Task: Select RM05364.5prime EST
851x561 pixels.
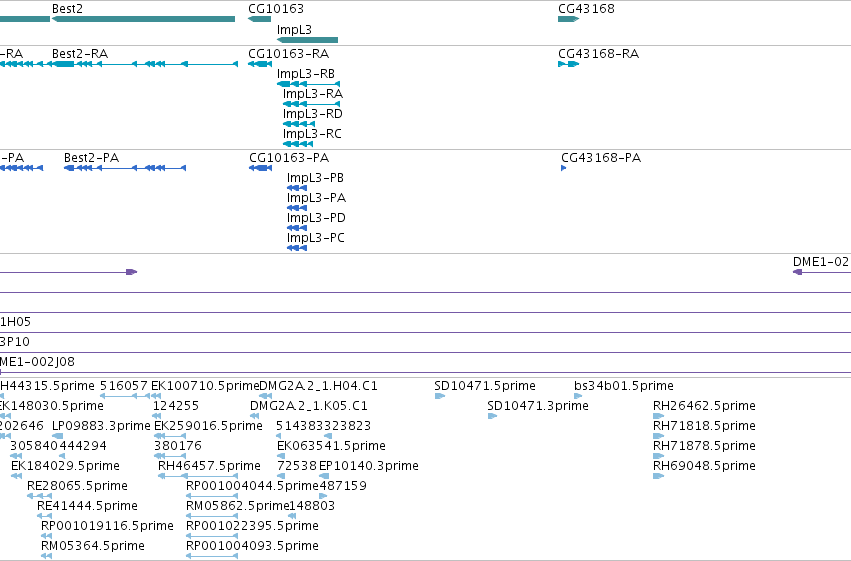Action: click(x=47, y=557)
